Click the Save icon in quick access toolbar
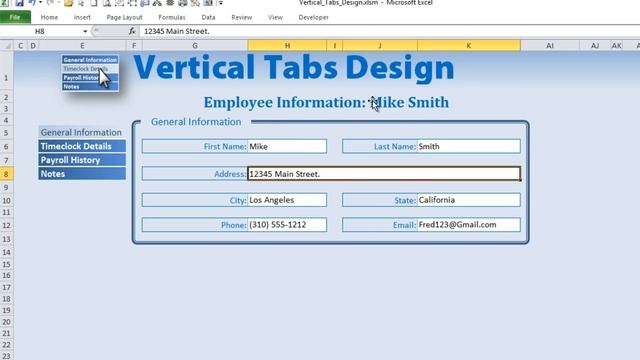Screen dimensions: 640x360 (x=19, y=3)
